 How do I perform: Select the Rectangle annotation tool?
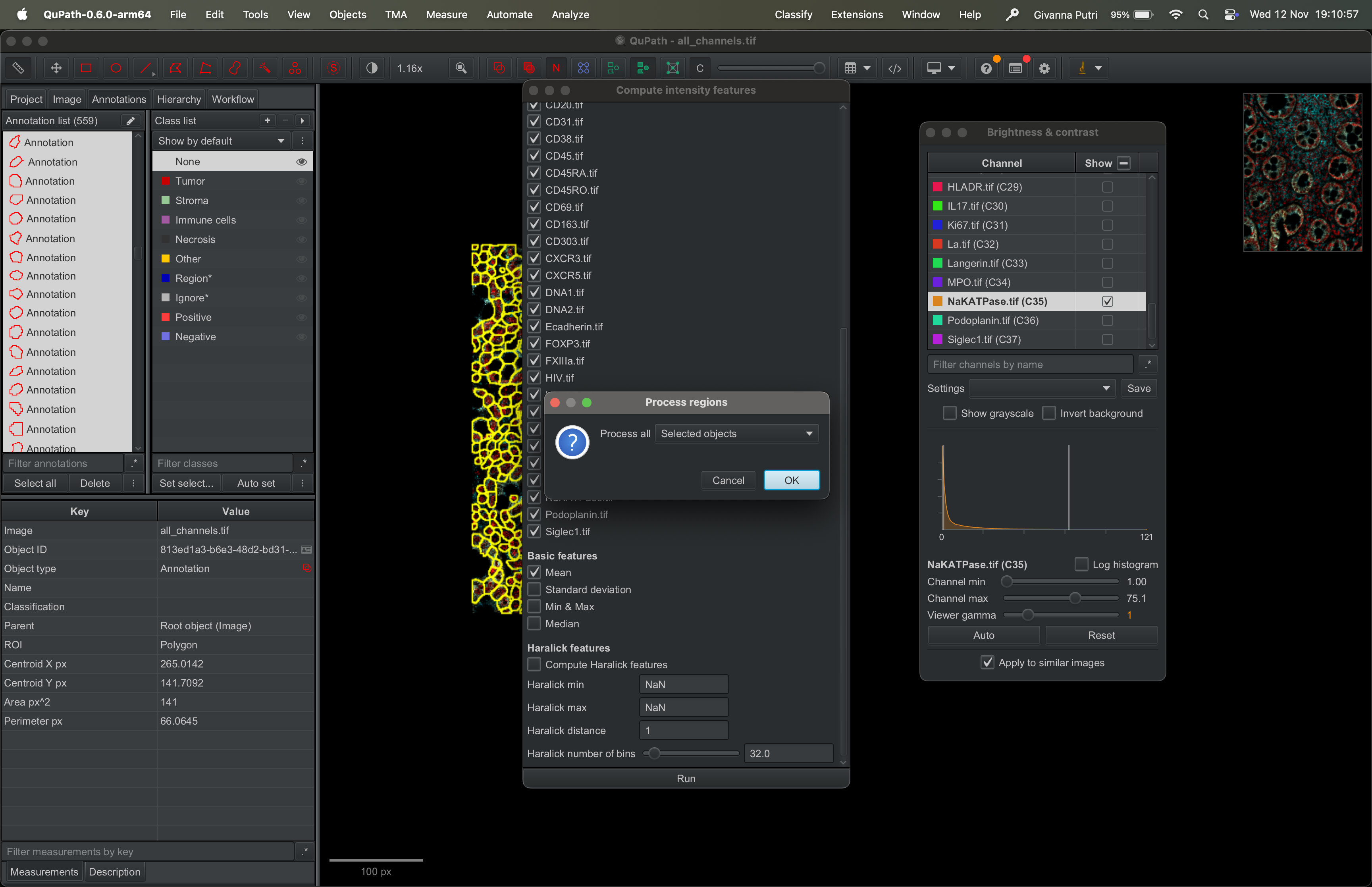[86, 68]
